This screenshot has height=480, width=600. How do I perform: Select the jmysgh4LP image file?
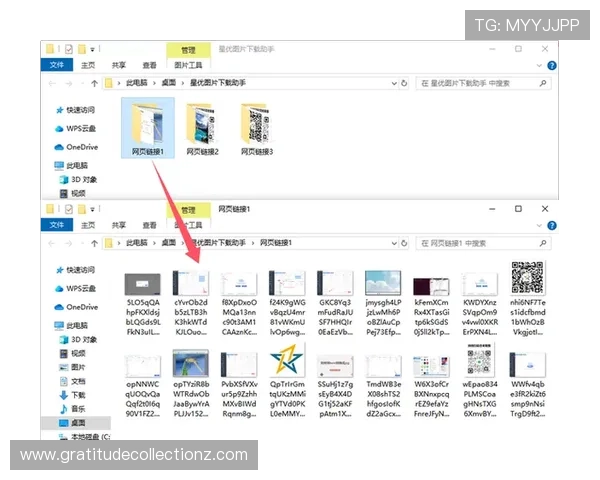point(383,304)
